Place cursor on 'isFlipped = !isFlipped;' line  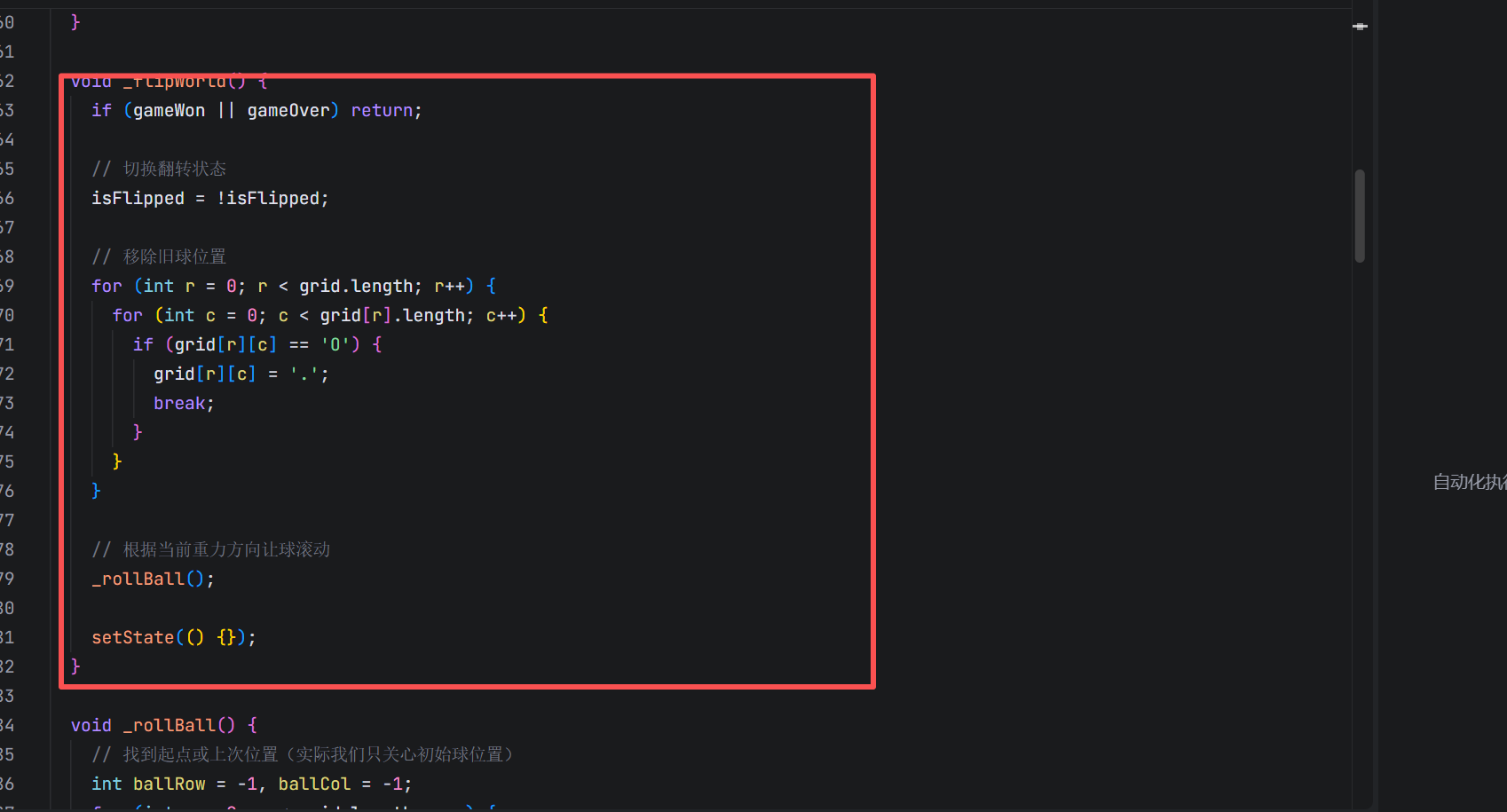point(210,198)
